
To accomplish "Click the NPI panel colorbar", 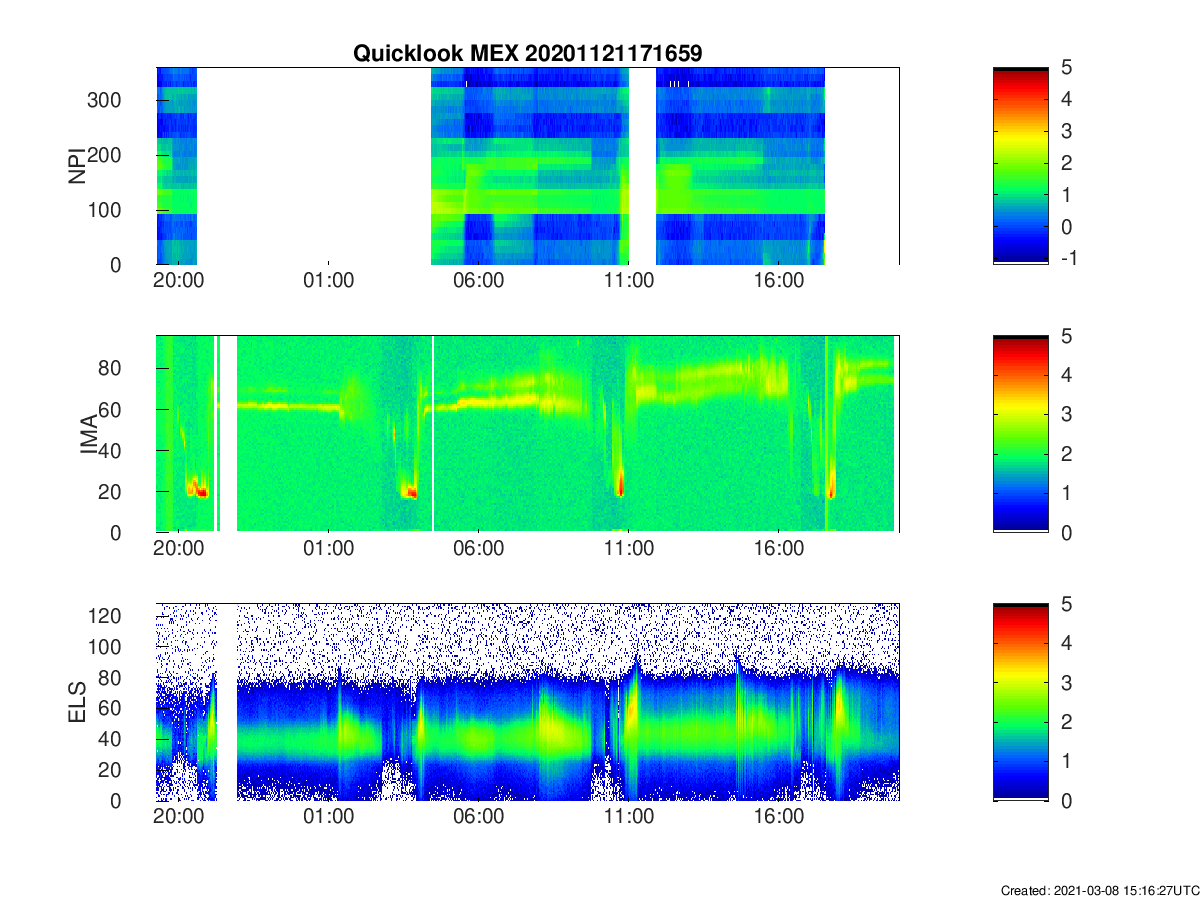I will click(1021, 166).
